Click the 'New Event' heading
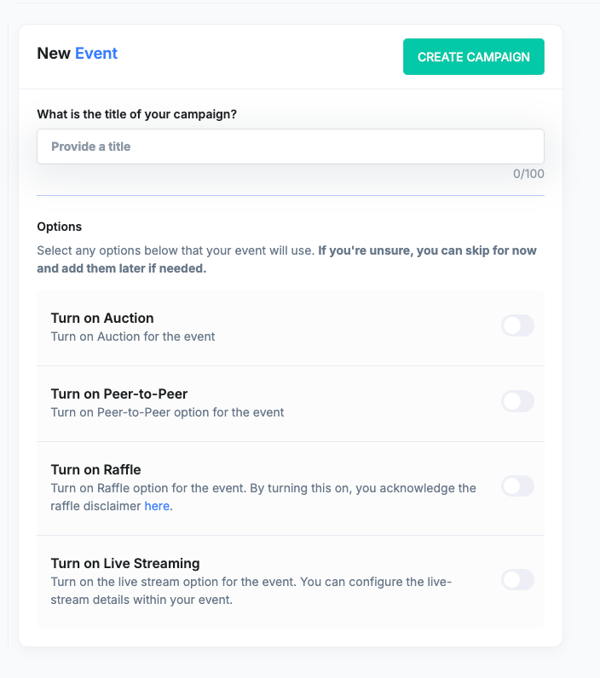Viewport: 600px width, 678px height. (x=77, y=53)
